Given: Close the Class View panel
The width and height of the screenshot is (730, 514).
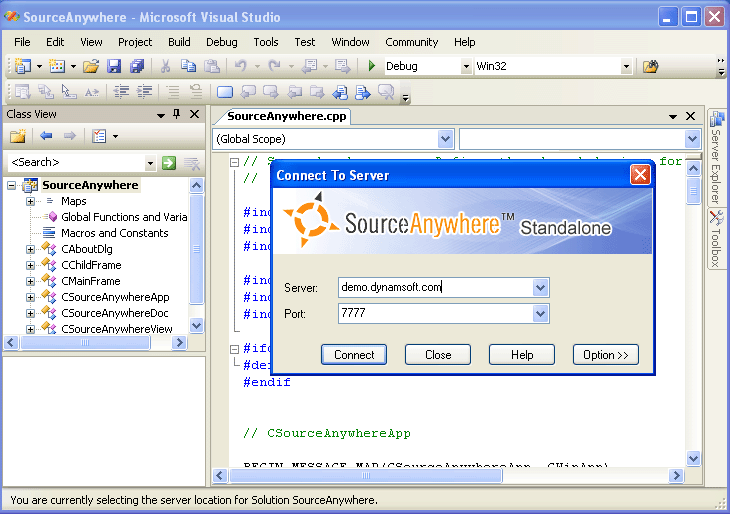Looking at the screenshot, I should (x=195, y=114).
